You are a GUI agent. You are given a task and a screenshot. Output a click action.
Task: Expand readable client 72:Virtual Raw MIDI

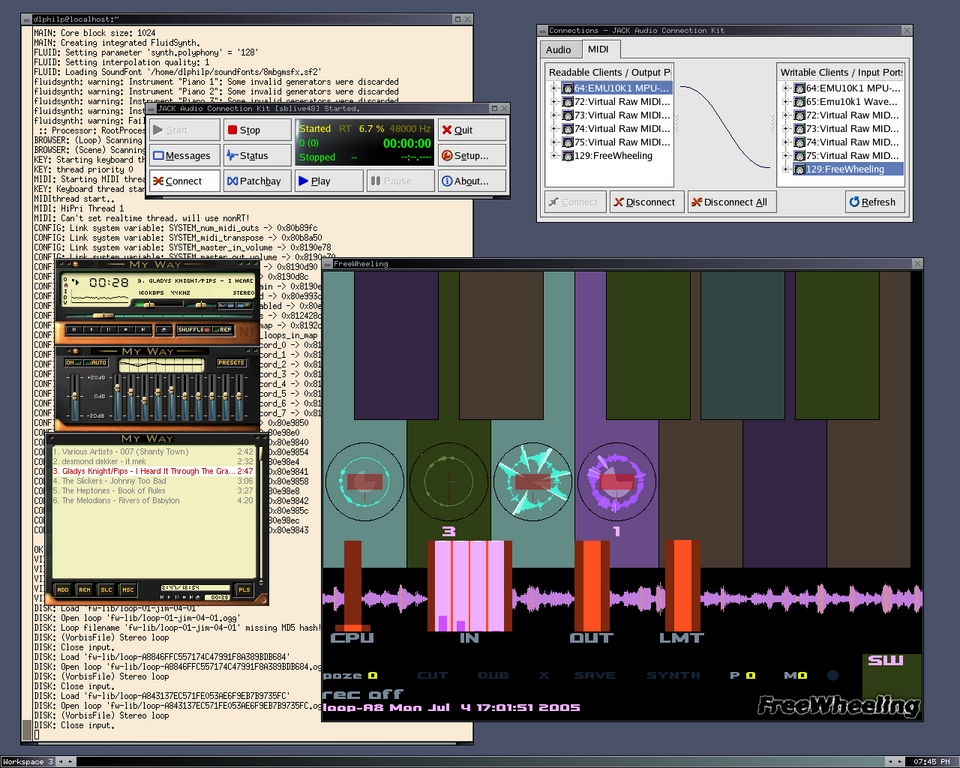[554, 102]
